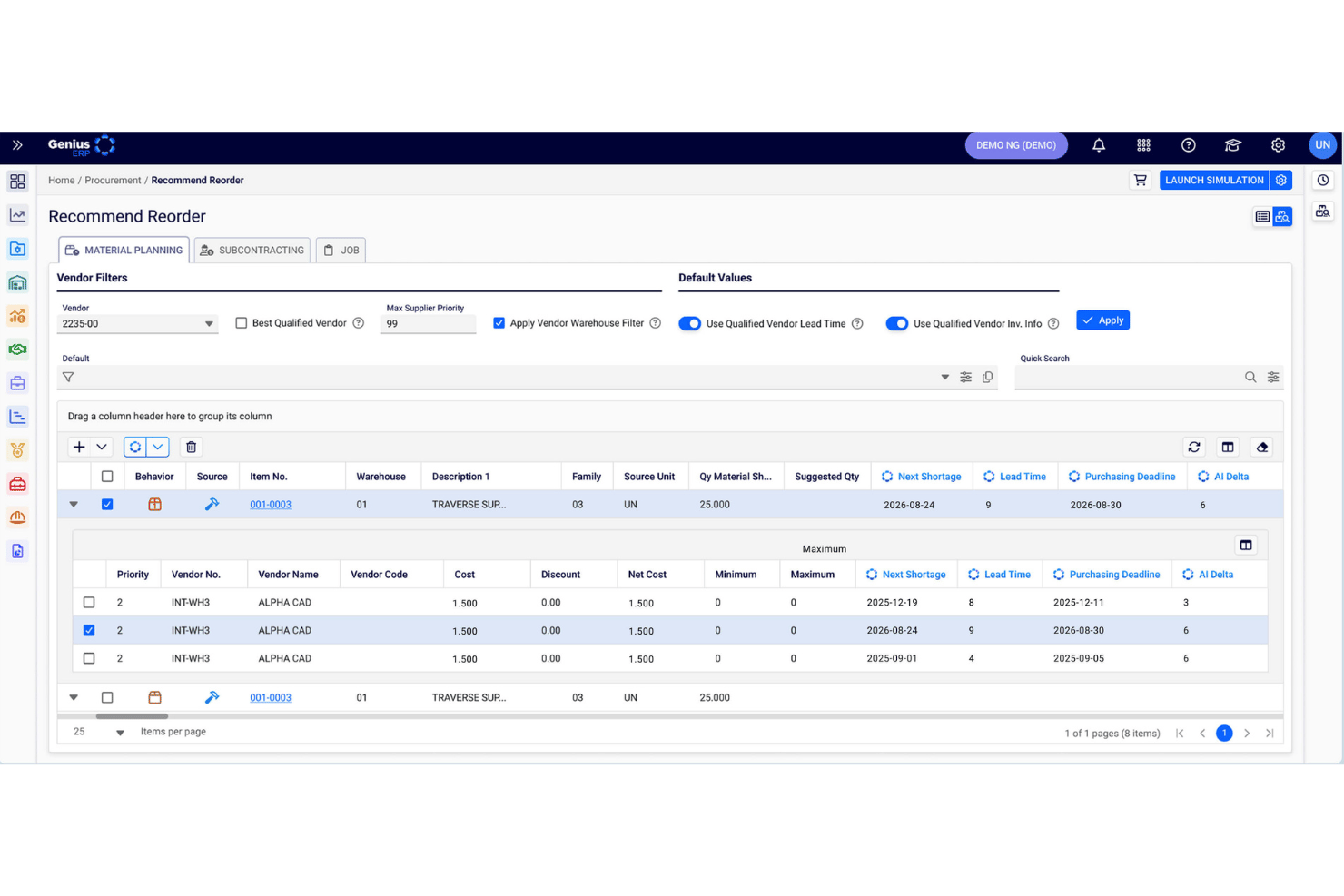
Task: Go to Procurement in the breadcrumb
Action: pyautogui.click(x=113, y=181)
